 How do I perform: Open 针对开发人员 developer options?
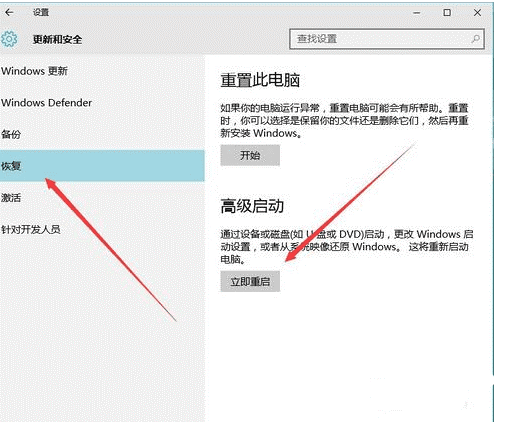coord(31,229)
